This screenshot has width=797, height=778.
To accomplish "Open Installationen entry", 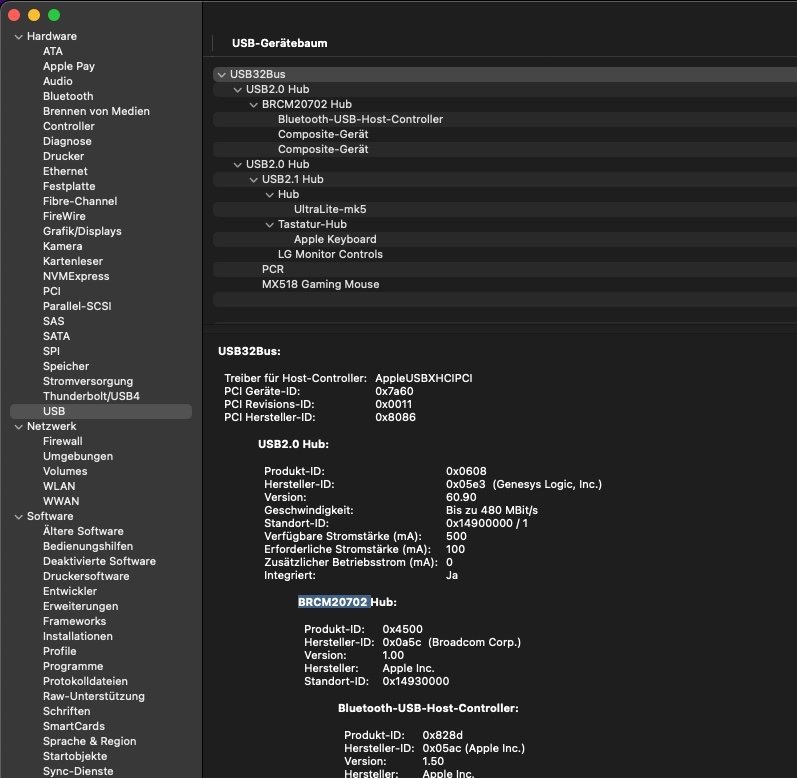I will click(x=78, y=636).
